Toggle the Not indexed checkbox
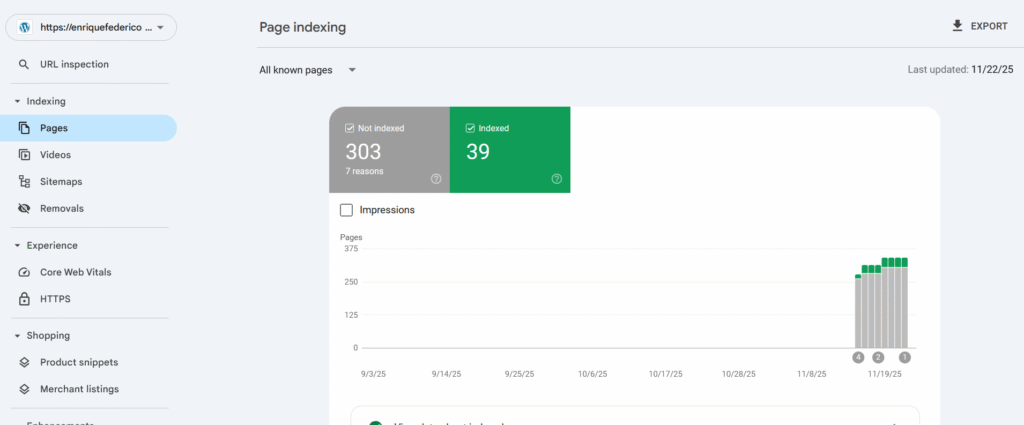 349,128
